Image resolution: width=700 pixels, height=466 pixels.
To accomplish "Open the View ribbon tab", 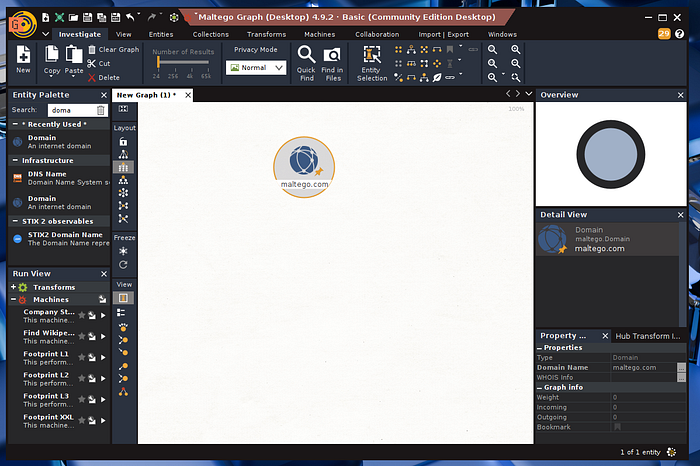I will [x=124, y=34].
